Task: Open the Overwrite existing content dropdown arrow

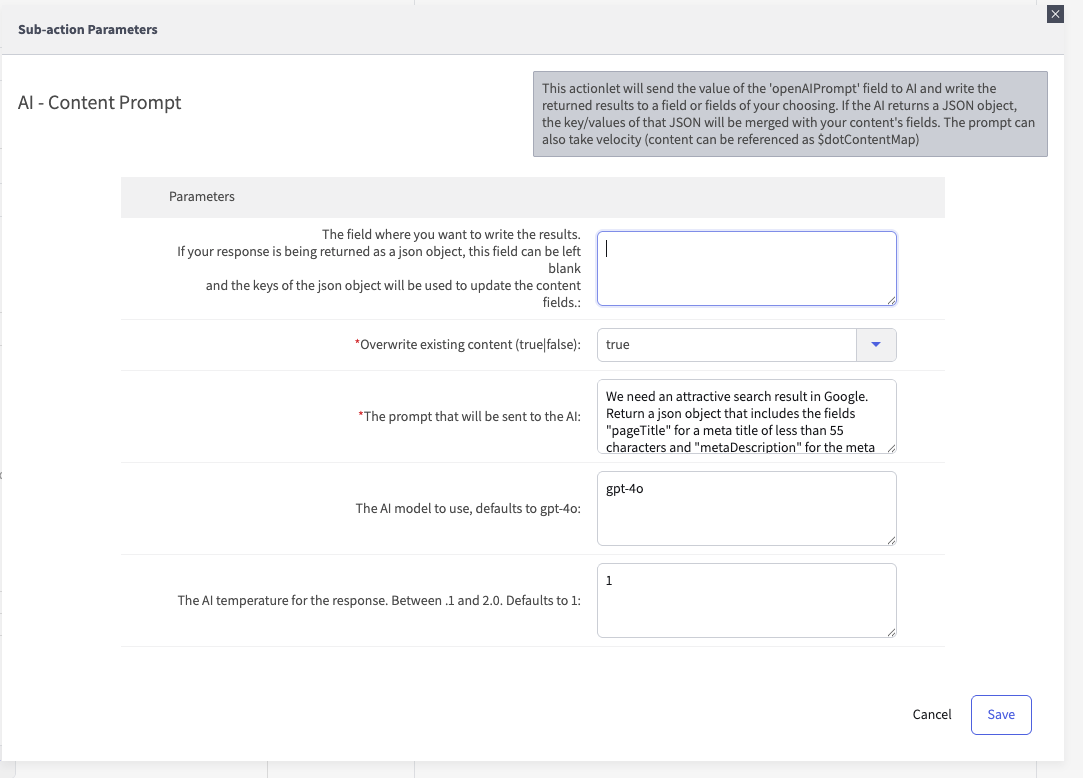Action: 876,345
